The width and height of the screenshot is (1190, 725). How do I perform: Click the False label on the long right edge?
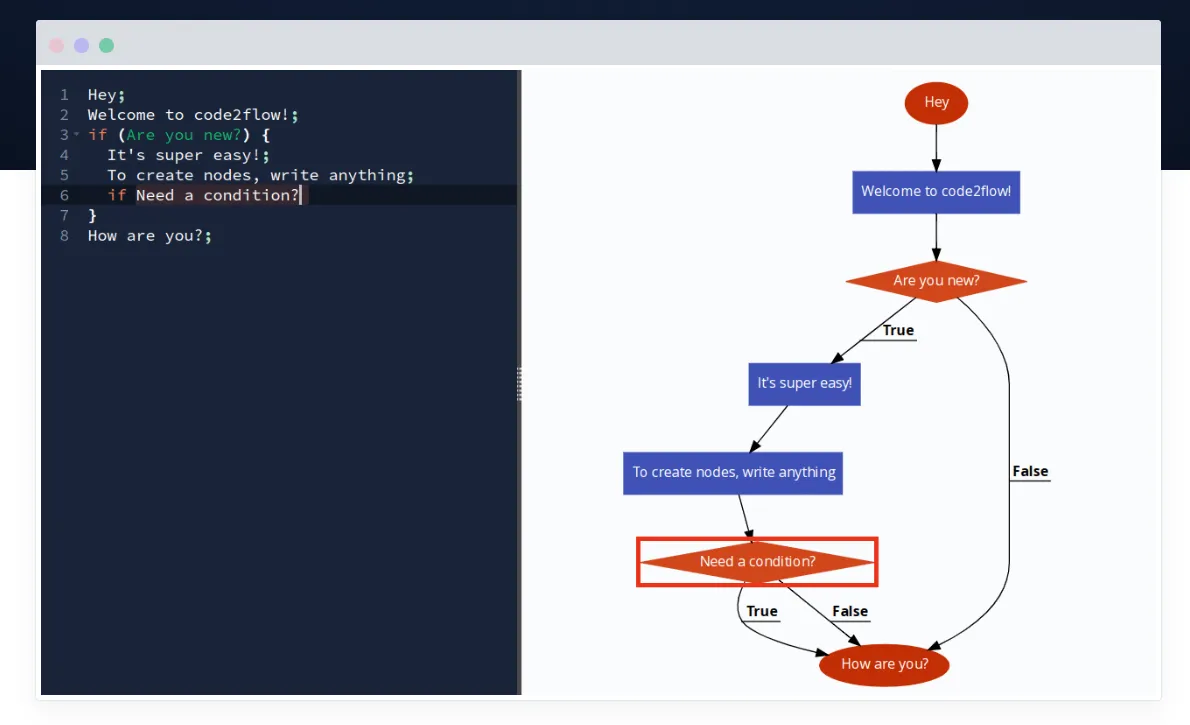pyautogui.click(x=1030, y=471)
